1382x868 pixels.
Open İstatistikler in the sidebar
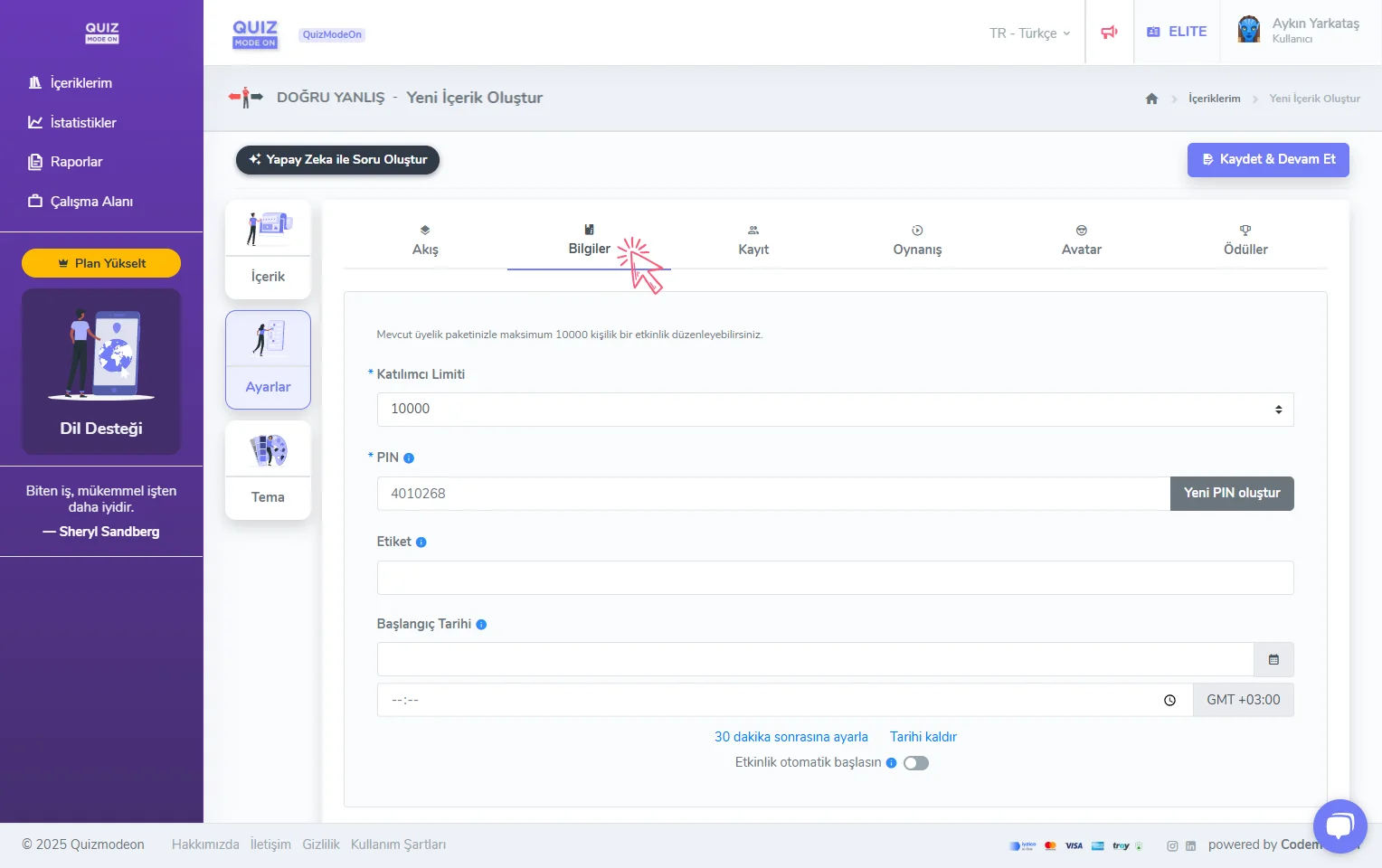coord(82,123)
